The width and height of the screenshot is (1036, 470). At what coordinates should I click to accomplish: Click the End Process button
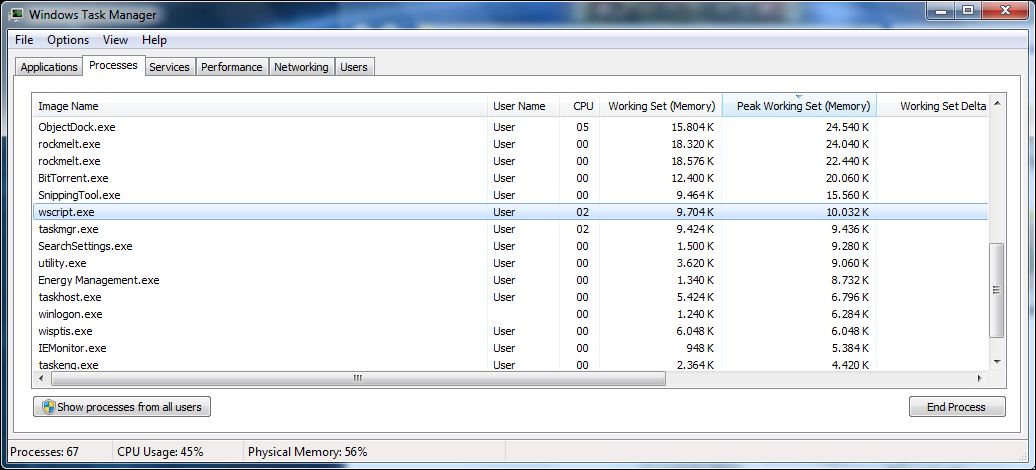coord(957,407)
